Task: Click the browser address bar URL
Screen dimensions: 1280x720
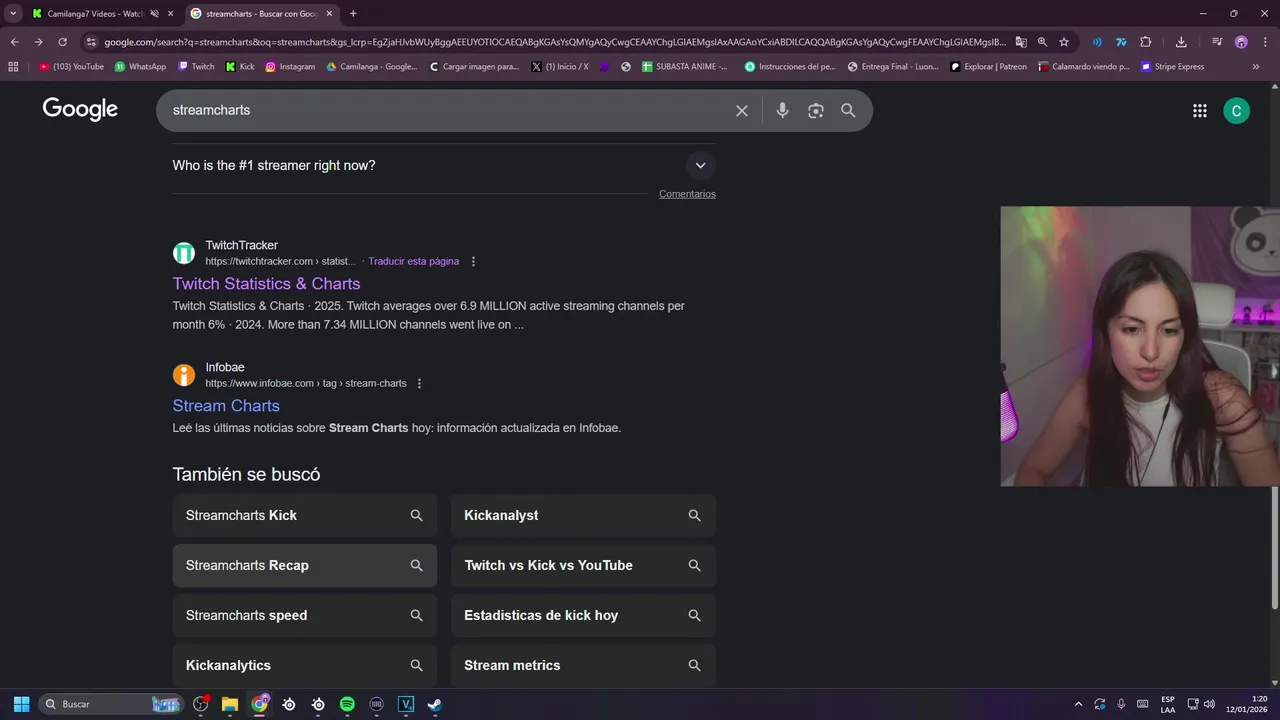Action: (x=555, y=42)
